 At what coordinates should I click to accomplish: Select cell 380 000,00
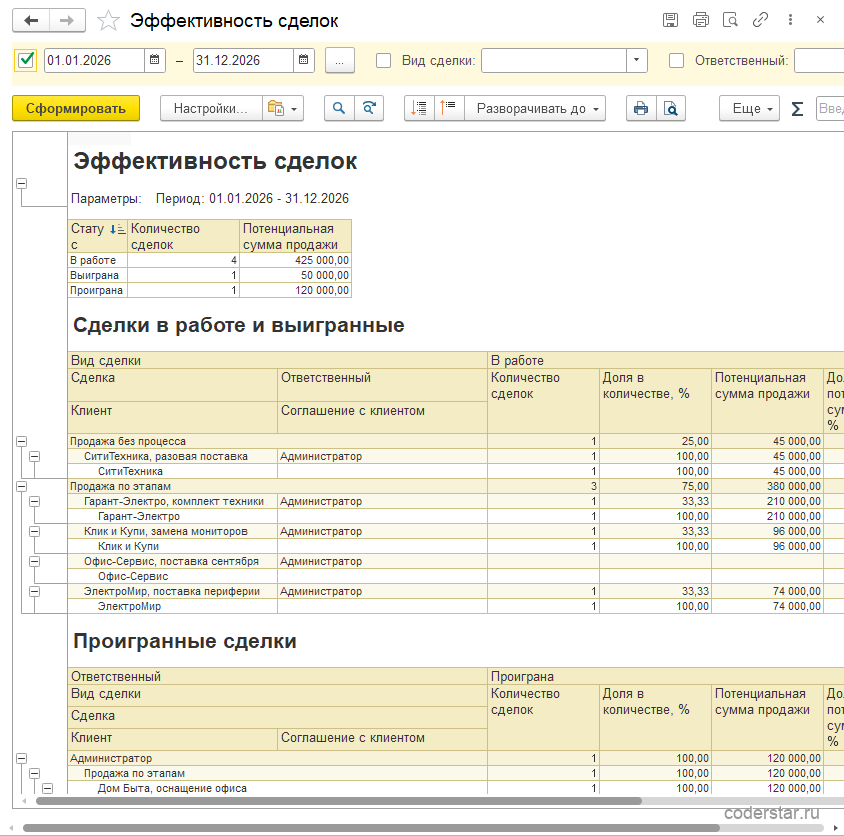(x=767, y=486)
